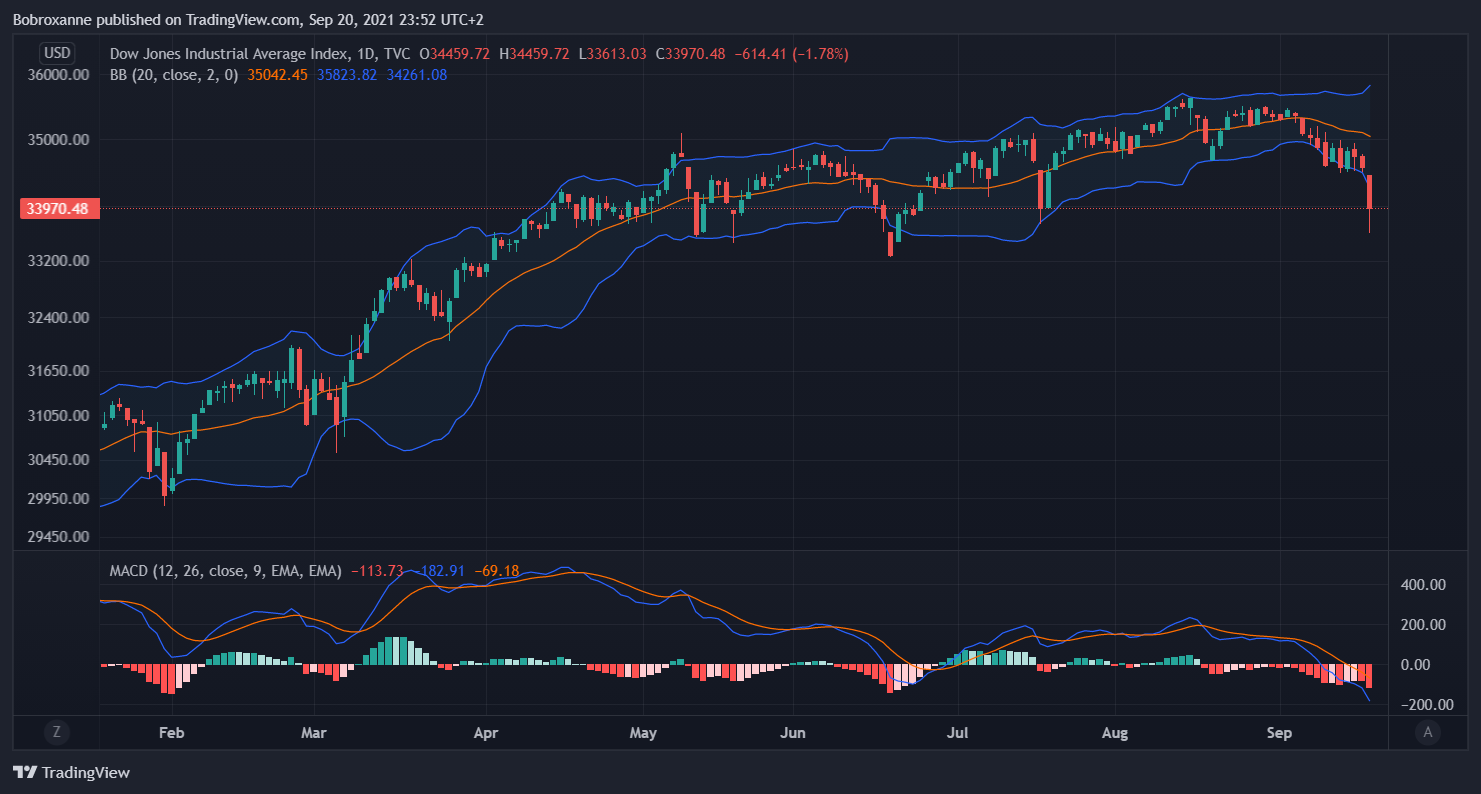1481x794 pixels.
Task: Click the BB lower value 34261.08
Action: [416, 74]
